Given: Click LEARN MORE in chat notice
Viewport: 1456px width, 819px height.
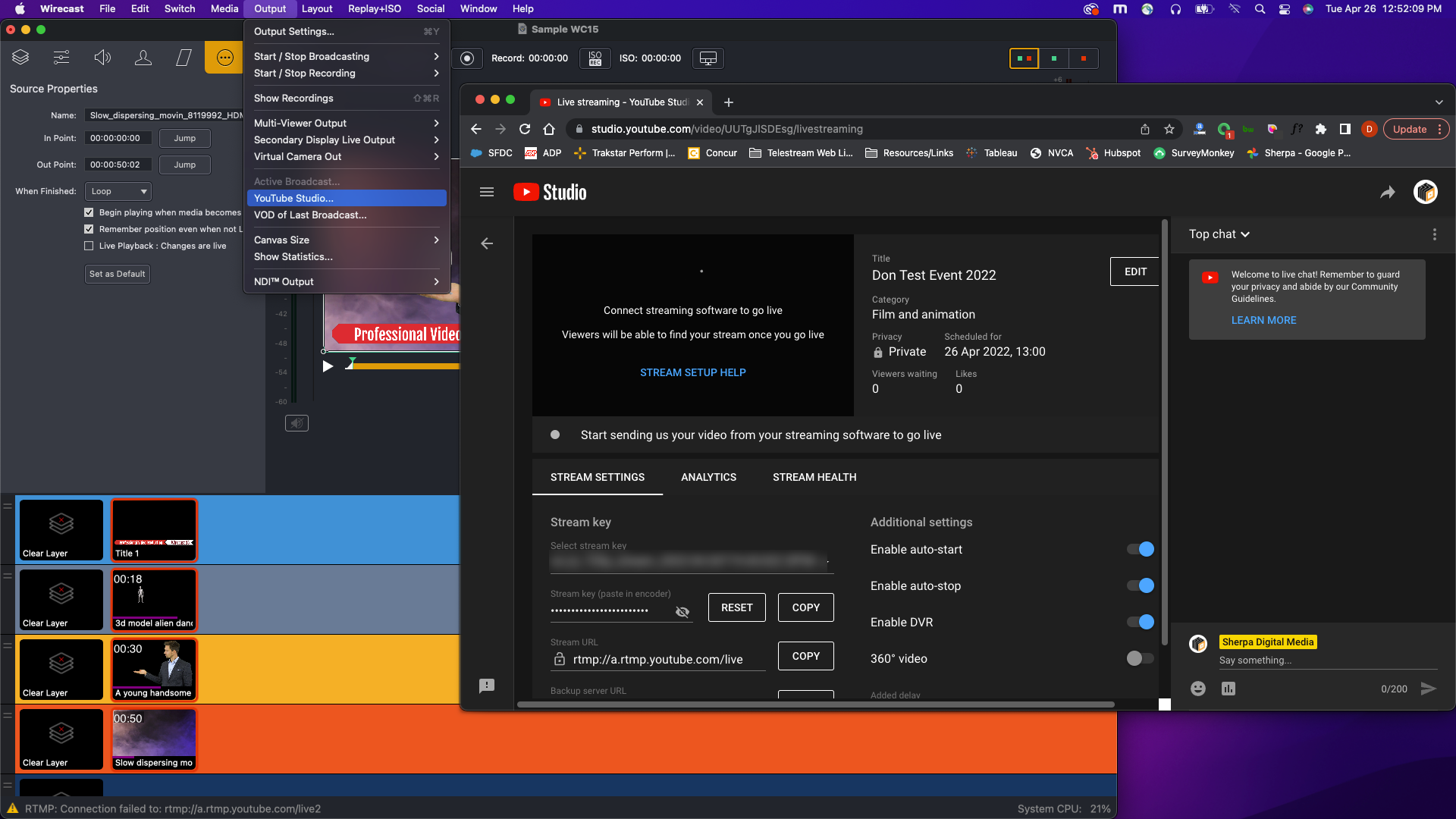Looking at the screenshot, I should (x=1263, y=320).
